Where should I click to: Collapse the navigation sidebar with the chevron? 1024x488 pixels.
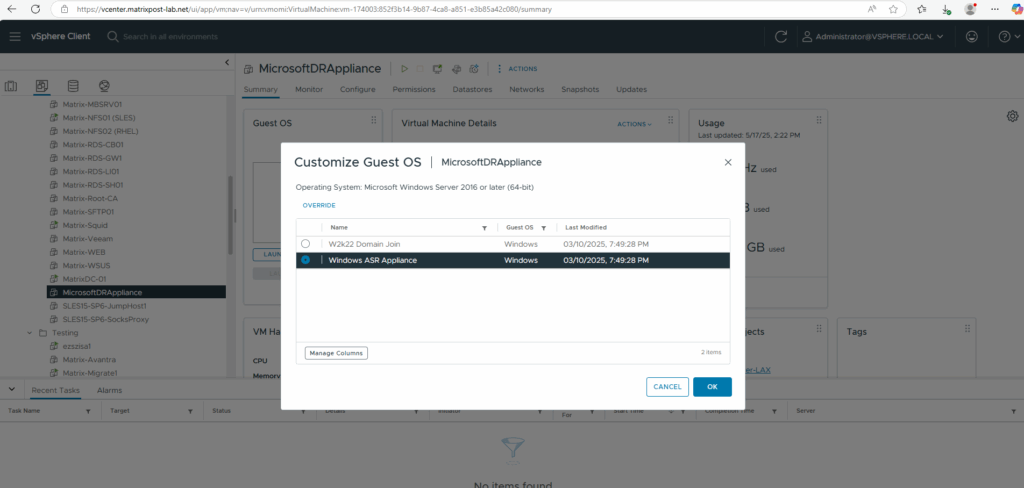[227, 63]
